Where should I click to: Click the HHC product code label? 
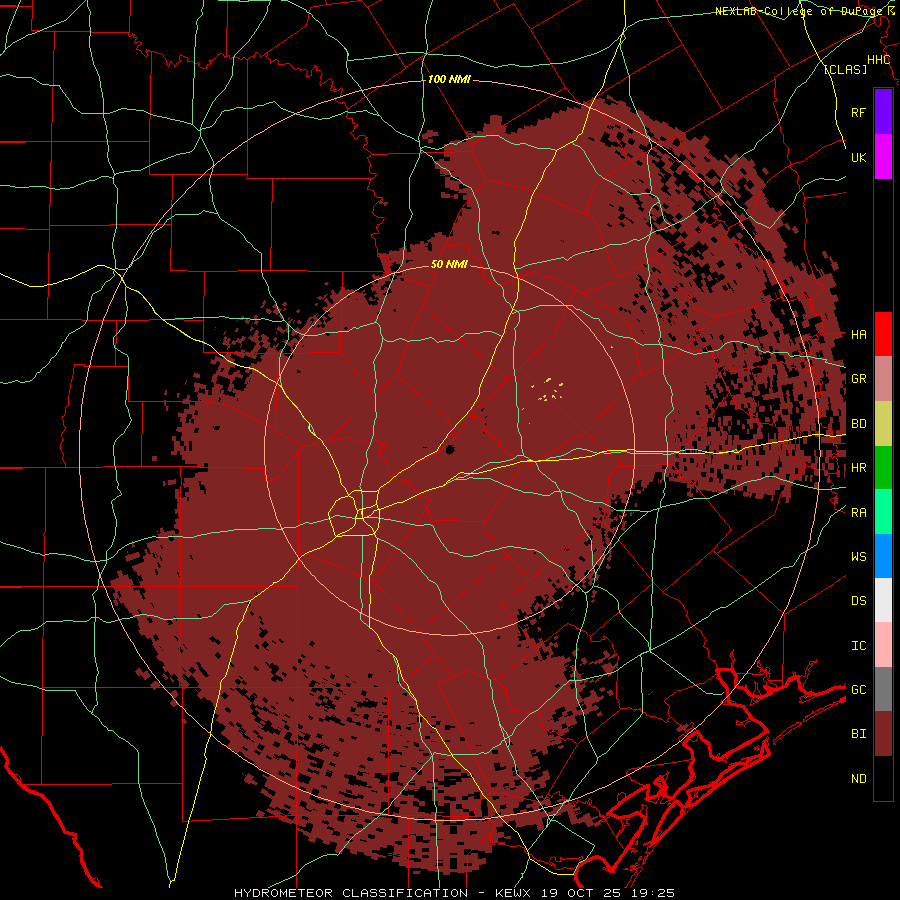click(x=878, y=60)
